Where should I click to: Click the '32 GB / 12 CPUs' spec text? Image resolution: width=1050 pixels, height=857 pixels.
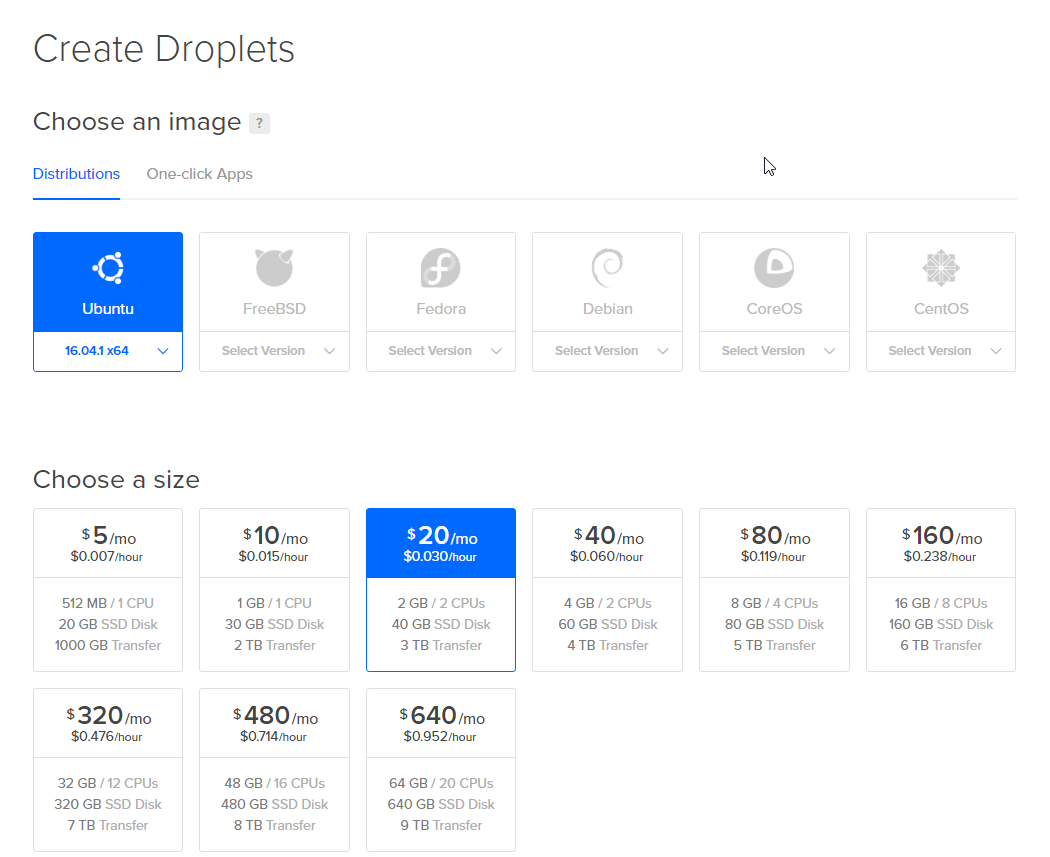click(x=108, y=783)
